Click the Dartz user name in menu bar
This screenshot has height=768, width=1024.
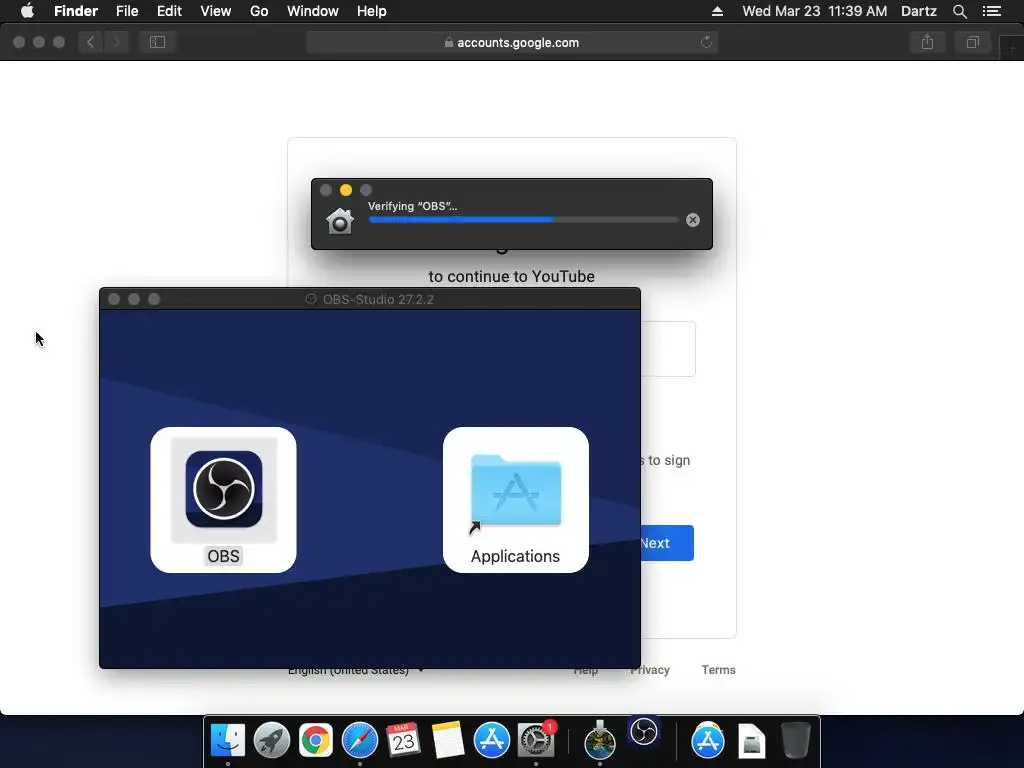pos(918,11)
